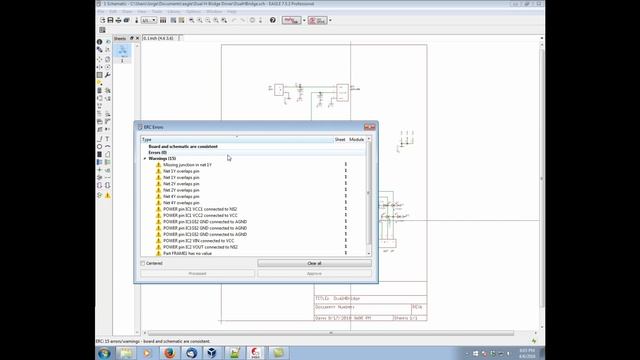Sort by the Sheet column header
The image size is (640, 360).
[340, 140]
